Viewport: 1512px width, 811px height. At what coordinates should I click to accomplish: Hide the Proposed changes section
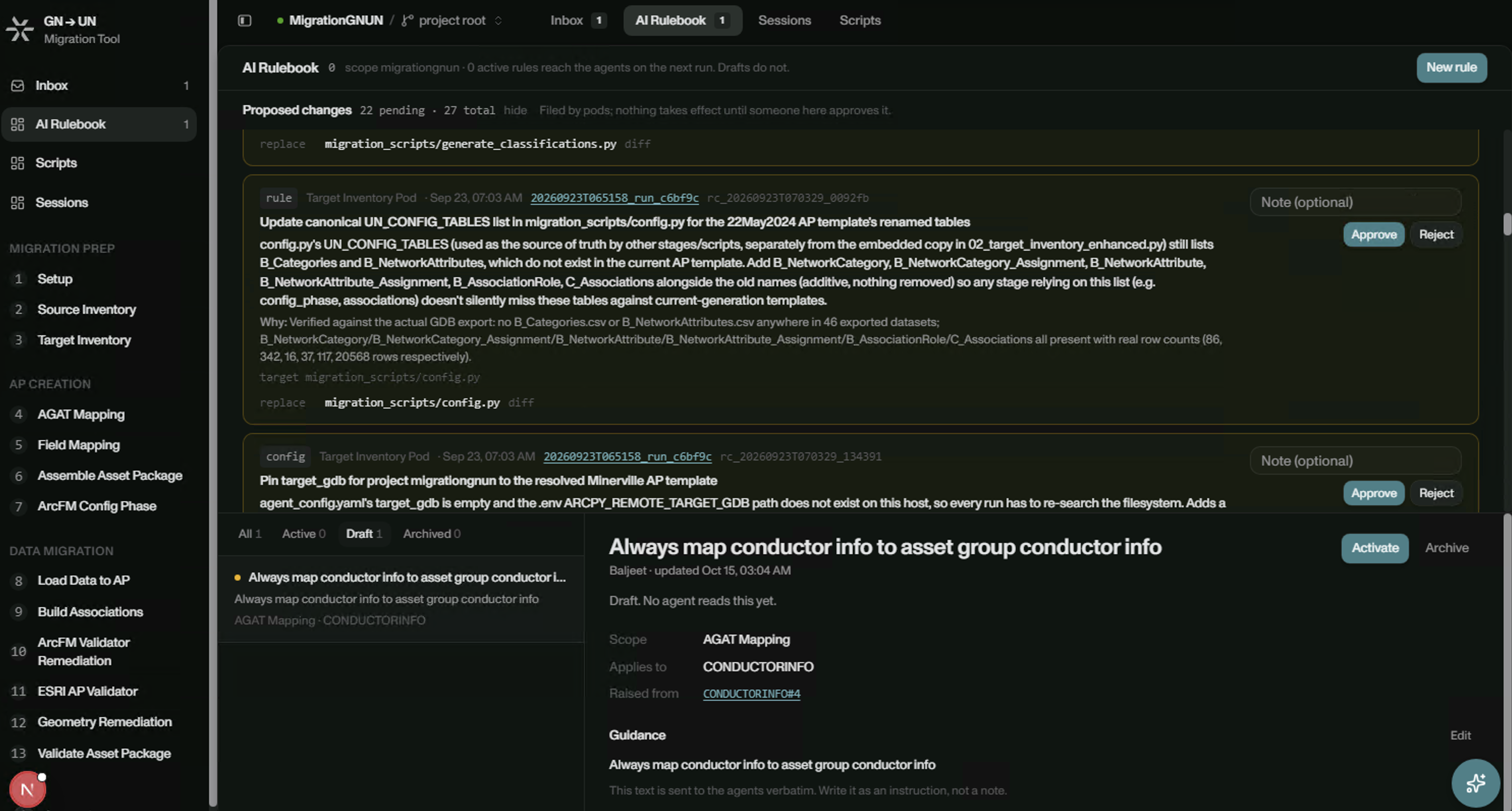[515, 111]
